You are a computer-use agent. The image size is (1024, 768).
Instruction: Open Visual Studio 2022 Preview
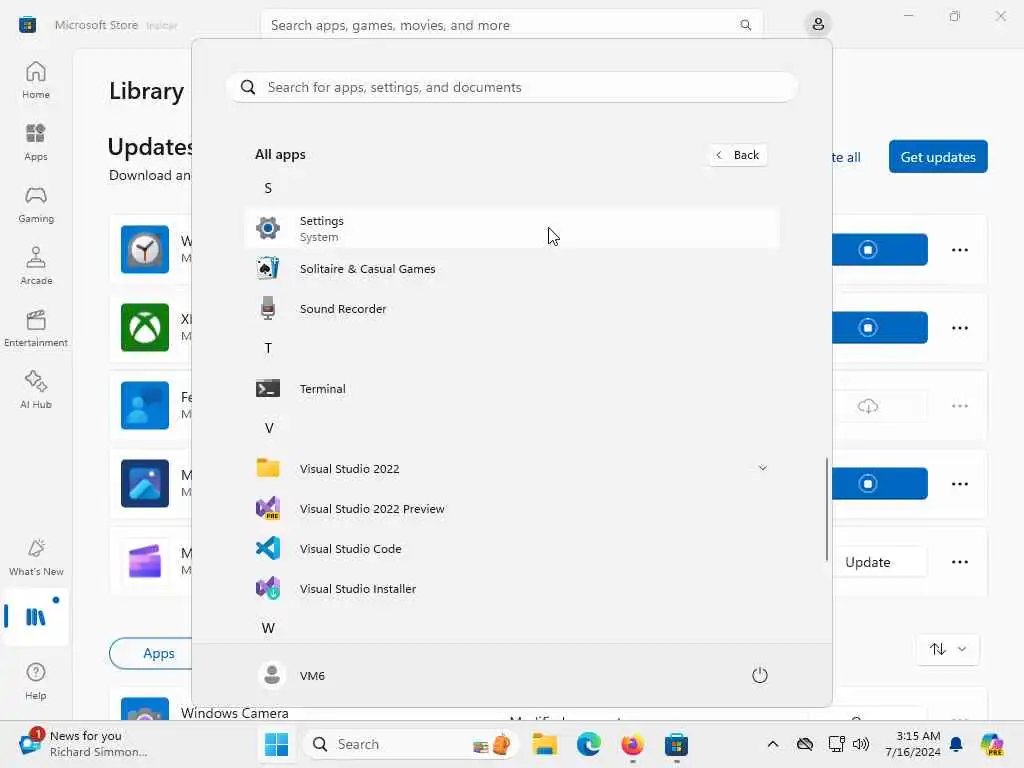click(512, 509)
